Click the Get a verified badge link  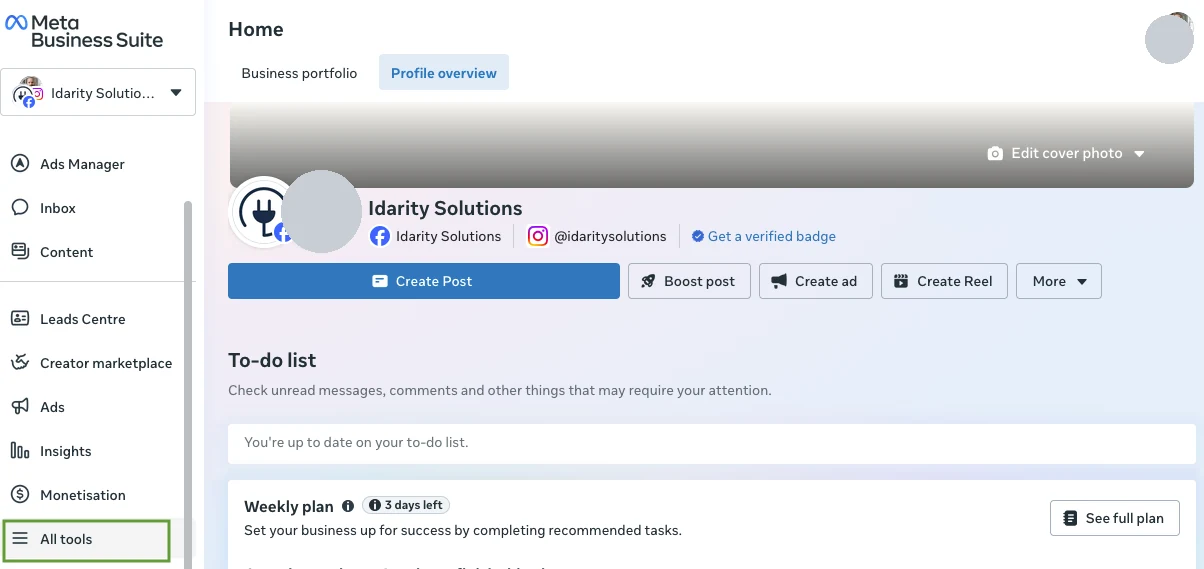[x=772, y=237]
